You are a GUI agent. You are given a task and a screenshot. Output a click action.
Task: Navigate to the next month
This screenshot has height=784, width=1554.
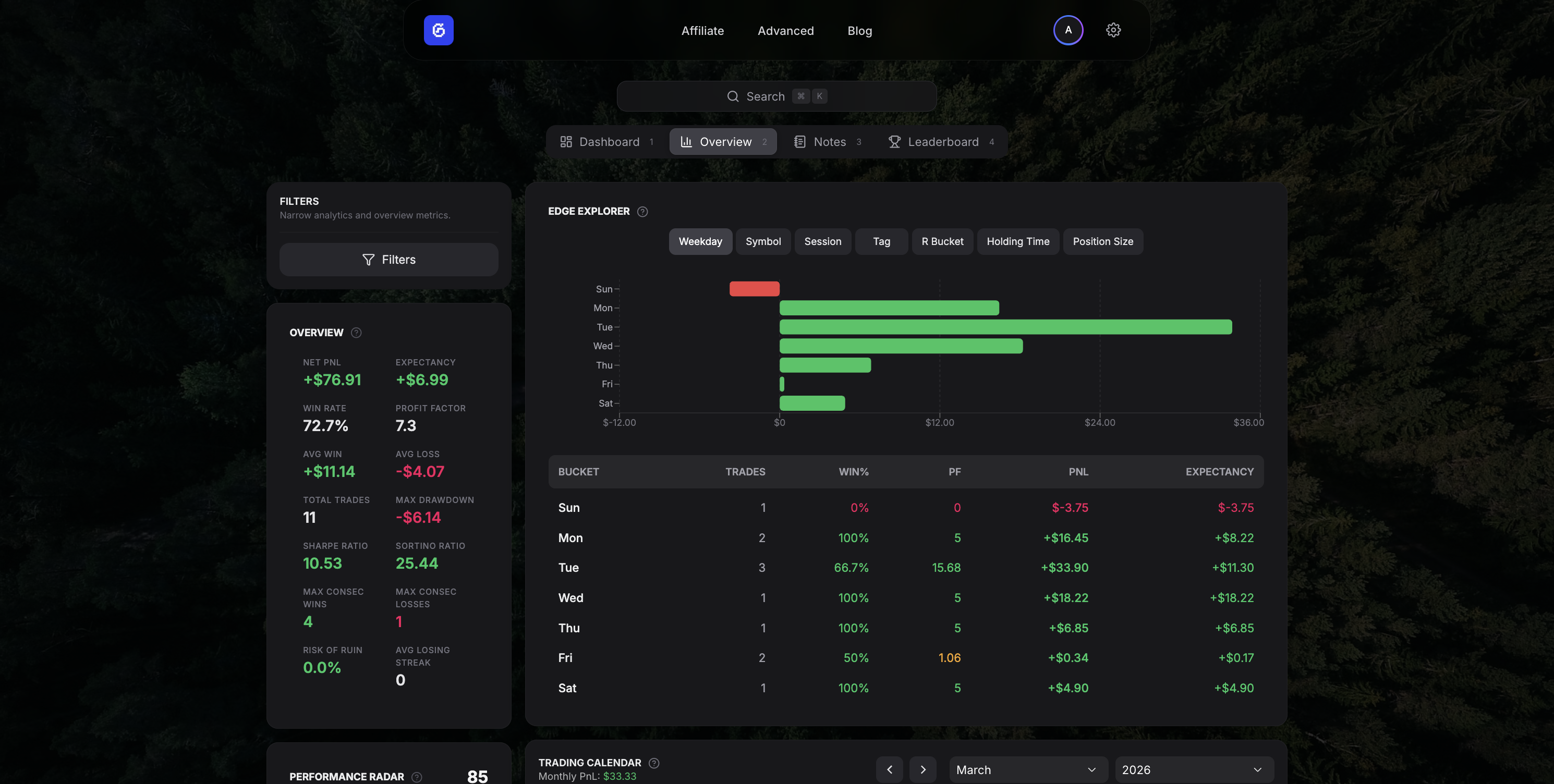point(923,769)
